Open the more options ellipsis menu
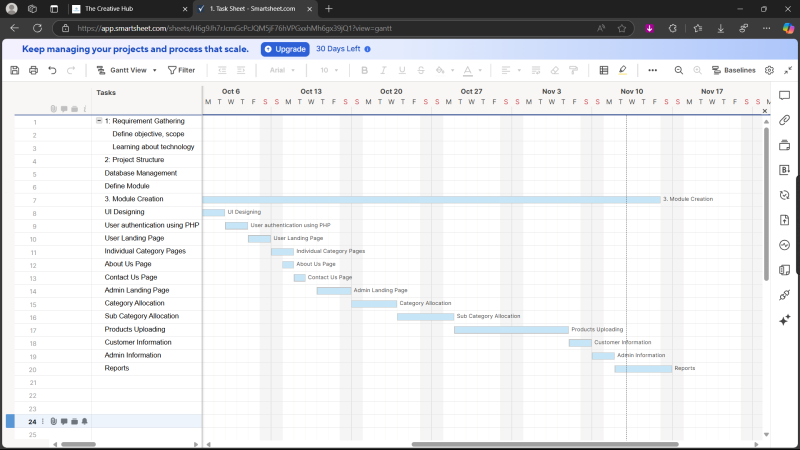 (x=652, y=70)
